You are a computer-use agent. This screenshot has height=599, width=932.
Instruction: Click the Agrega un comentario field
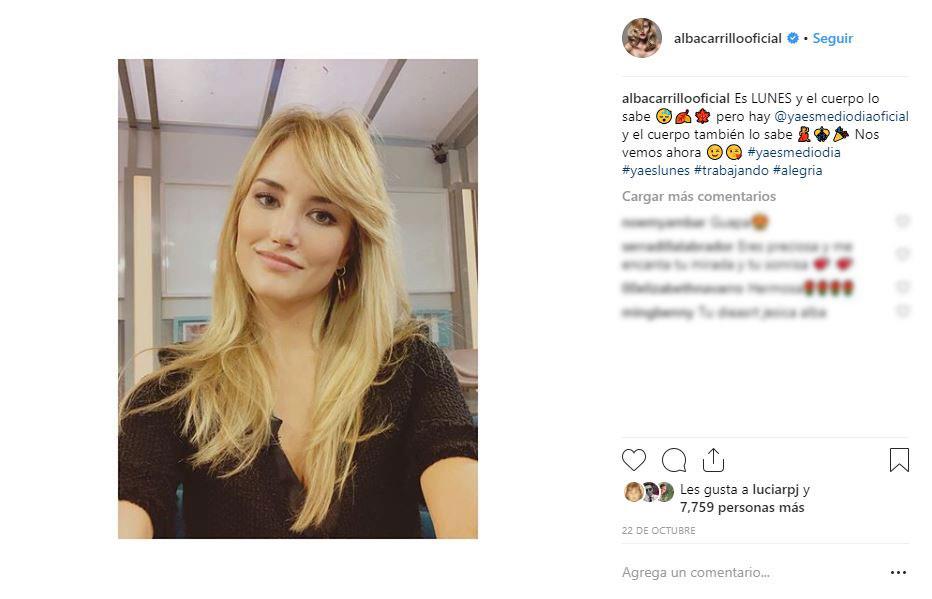(749, 573)
